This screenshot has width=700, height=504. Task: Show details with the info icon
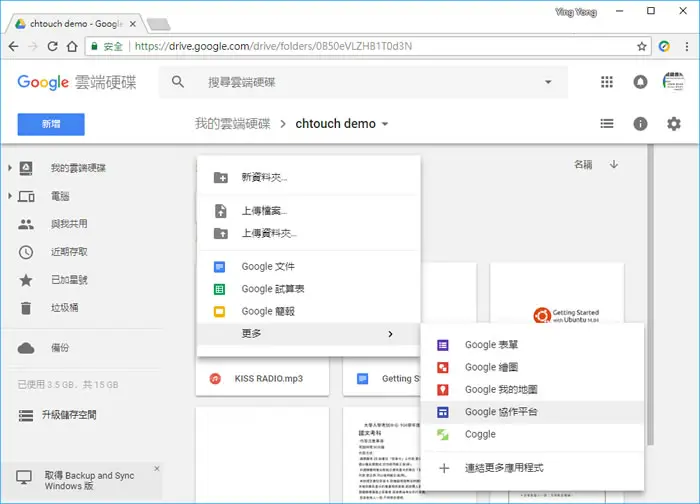point(640,124)
